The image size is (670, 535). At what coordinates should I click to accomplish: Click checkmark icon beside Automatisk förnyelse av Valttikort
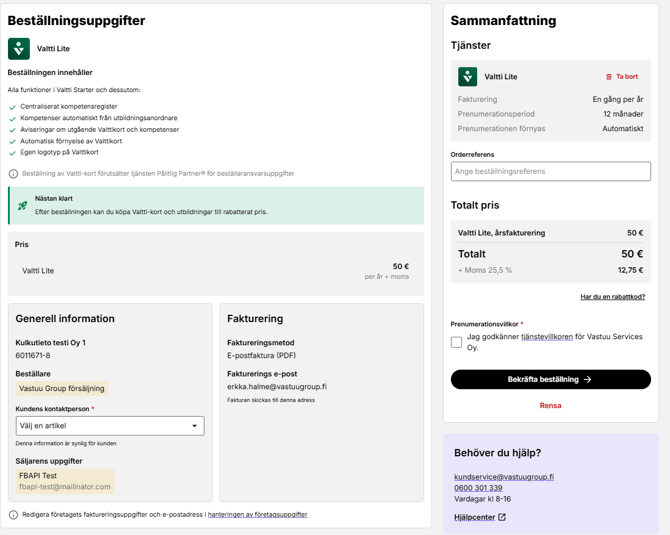point(12,142)
